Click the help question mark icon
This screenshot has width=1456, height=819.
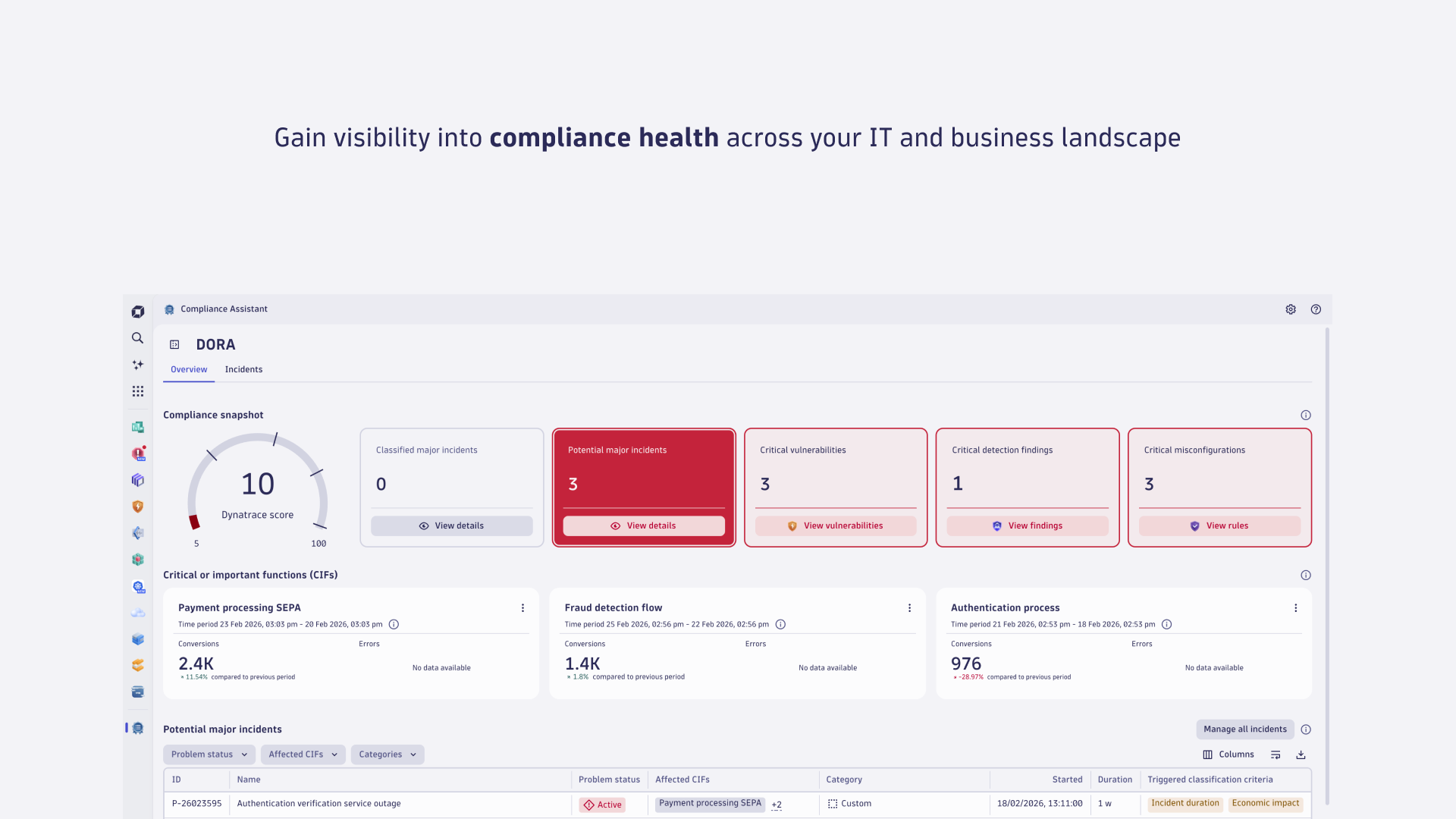pyautogui.click(x=1316, y=309)
